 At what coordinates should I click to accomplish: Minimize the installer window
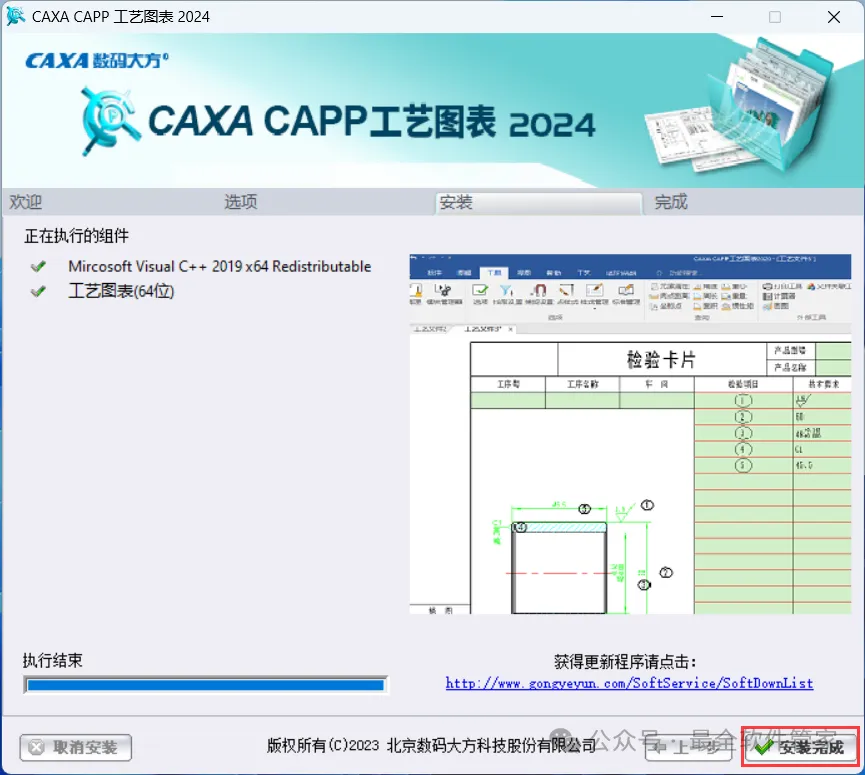coord(717,17)
